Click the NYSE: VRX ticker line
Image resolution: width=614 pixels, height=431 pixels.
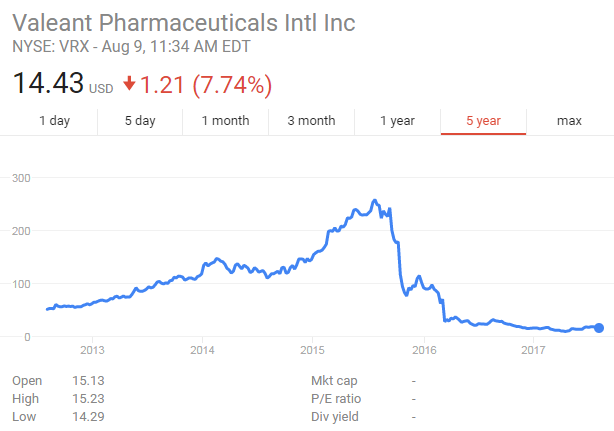click(130, 46)
